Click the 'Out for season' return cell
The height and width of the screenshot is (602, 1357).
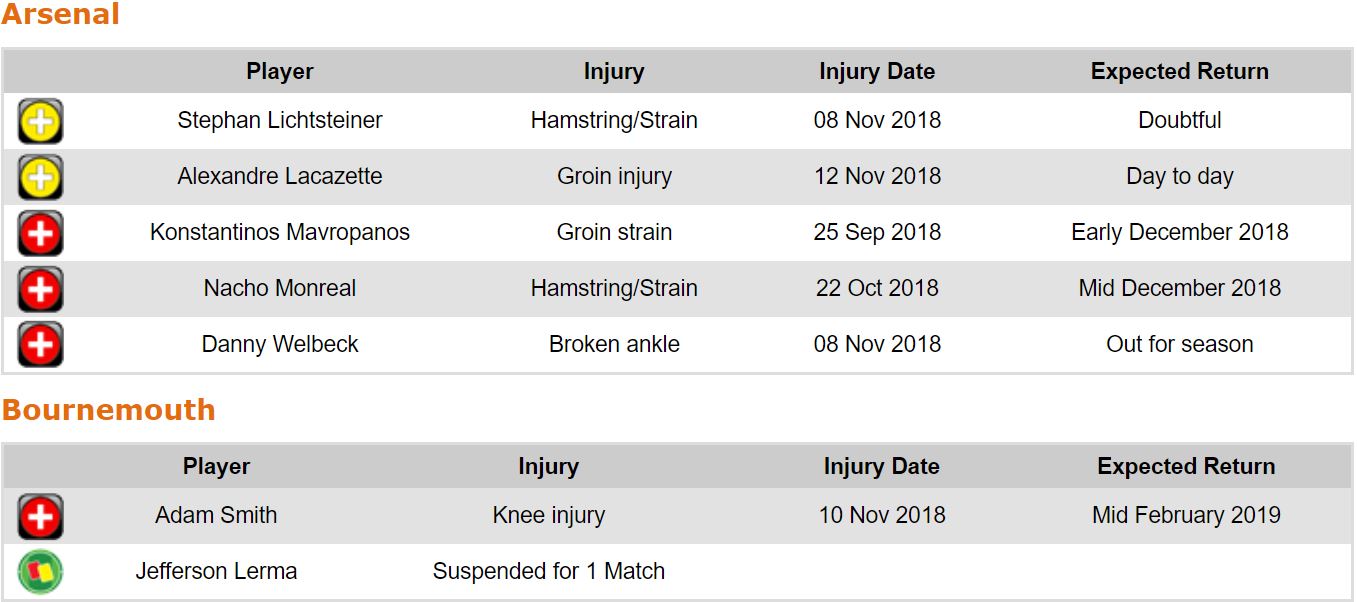coord(1180,345)
